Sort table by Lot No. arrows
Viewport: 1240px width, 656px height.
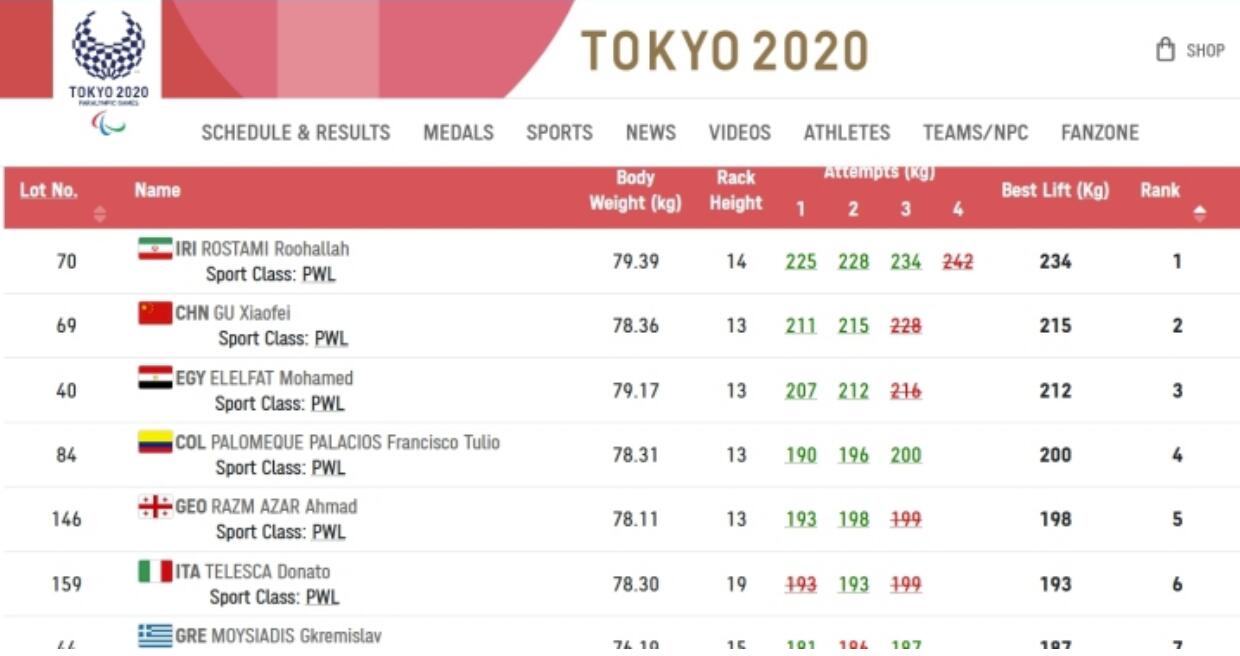pos(99,213)
